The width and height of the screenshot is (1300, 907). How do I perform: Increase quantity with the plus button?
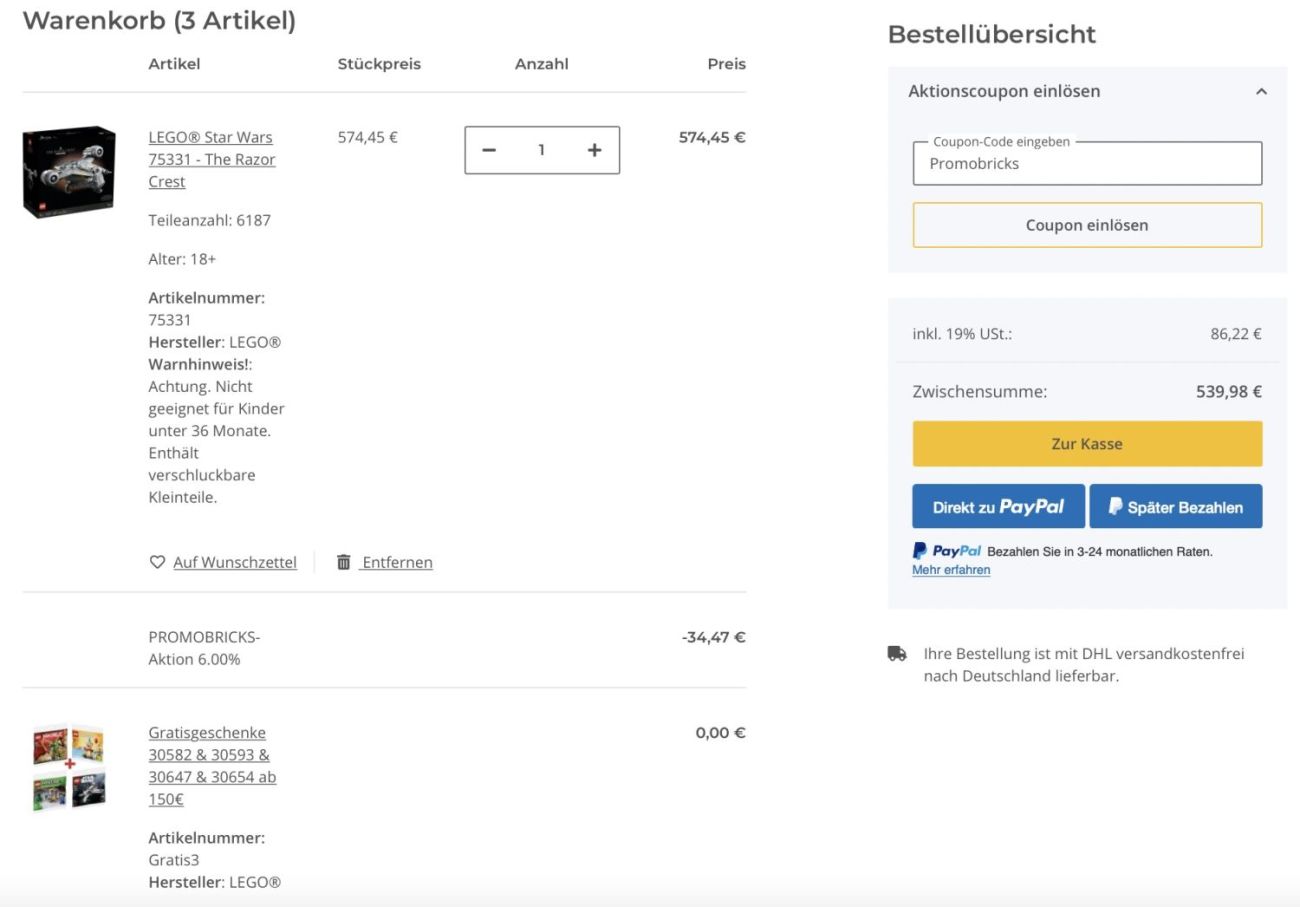[594, 150]
